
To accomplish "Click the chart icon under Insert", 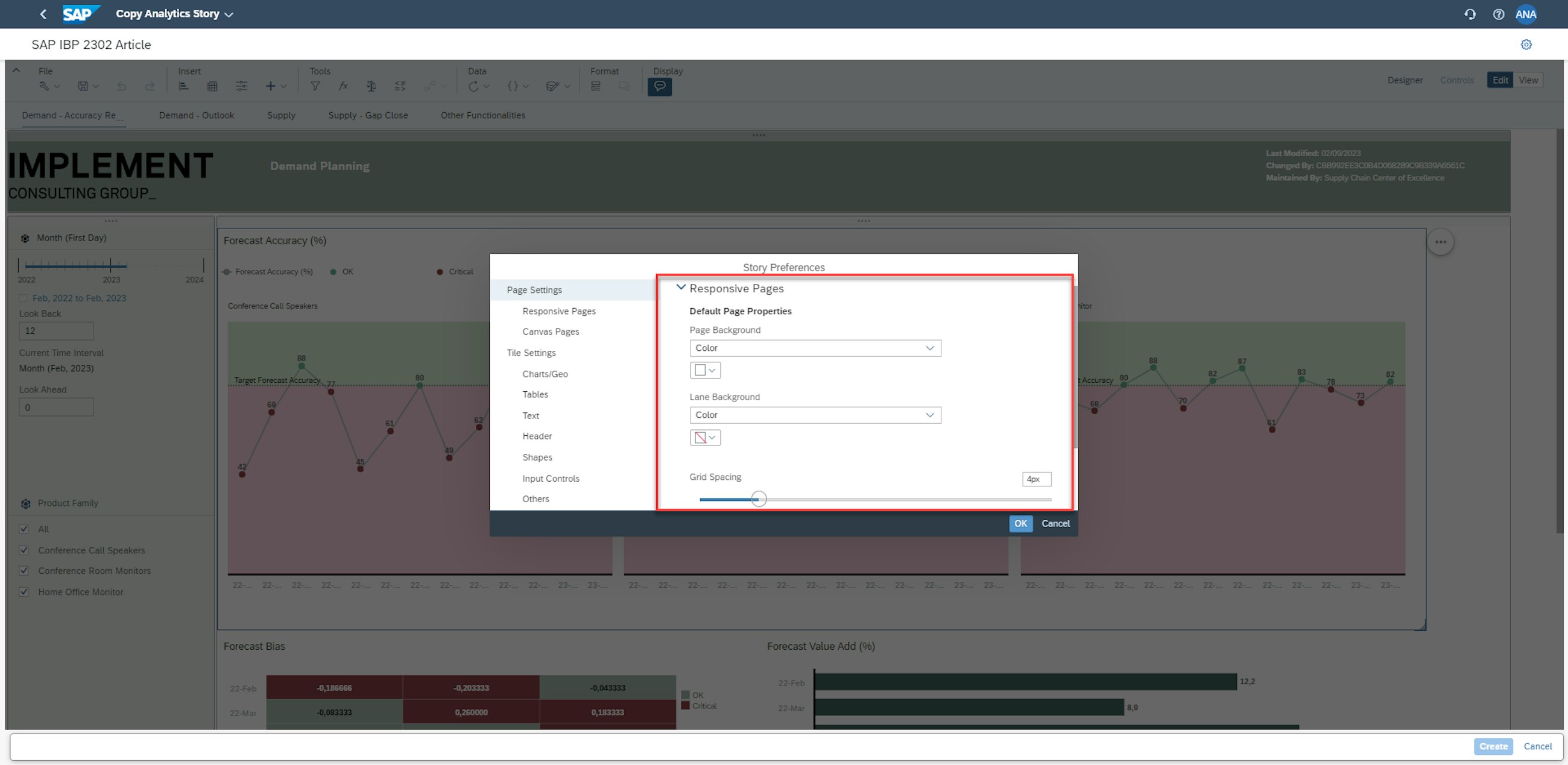I will pyautogui.click(x=183, y=86).
